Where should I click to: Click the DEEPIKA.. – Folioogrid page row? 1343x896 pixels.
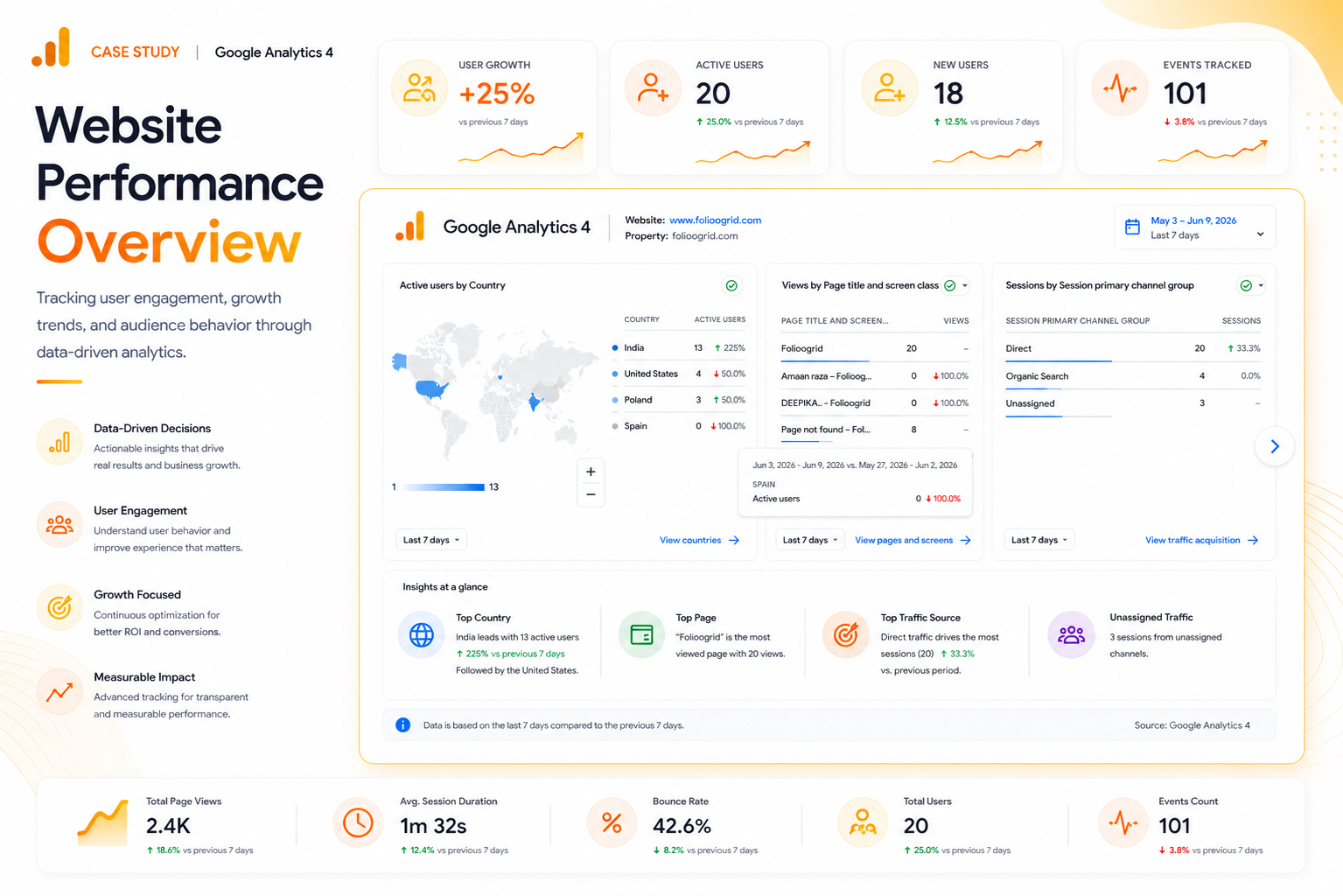click(x=875, y=402)
